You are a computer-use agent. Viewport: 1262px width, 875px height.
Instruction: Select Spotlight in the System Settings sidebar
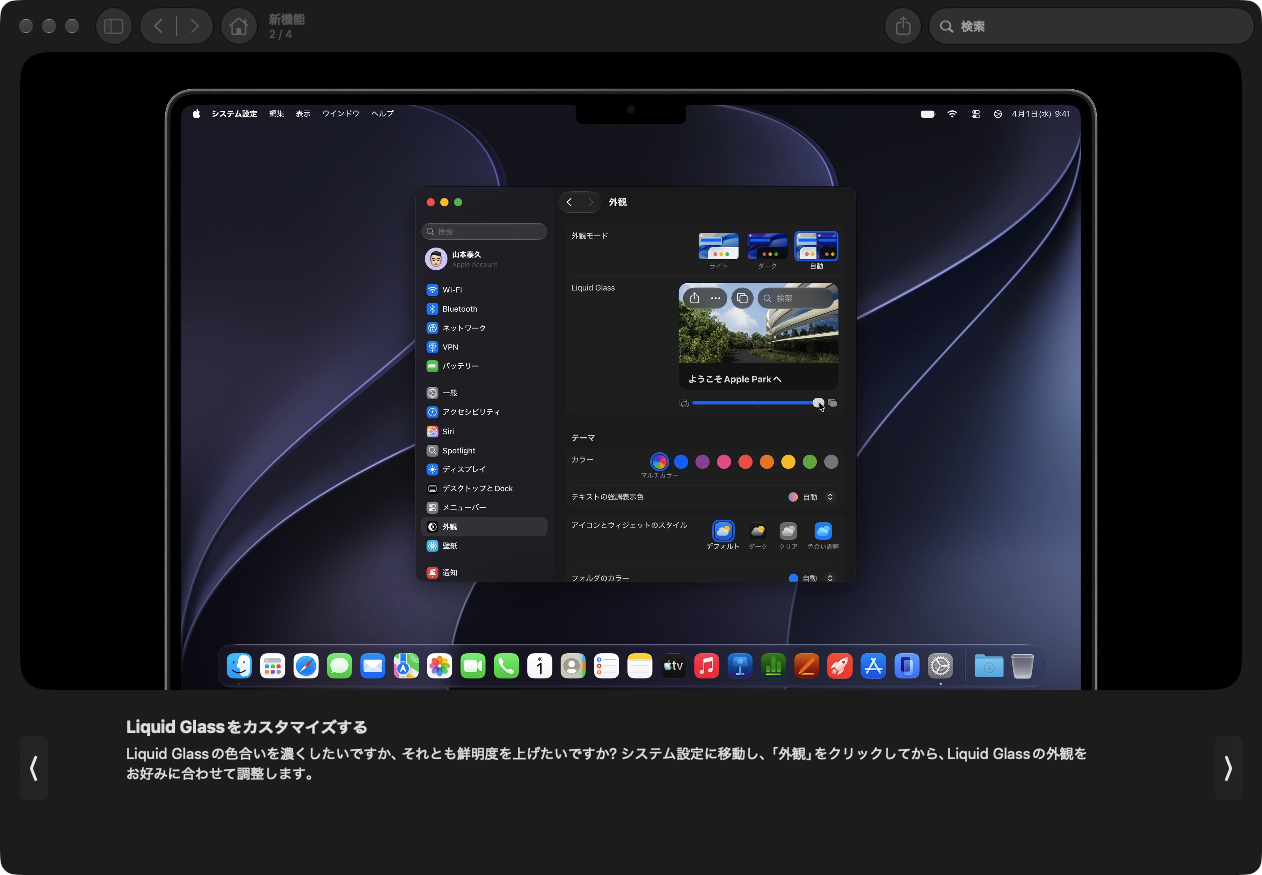click(486, 450)
